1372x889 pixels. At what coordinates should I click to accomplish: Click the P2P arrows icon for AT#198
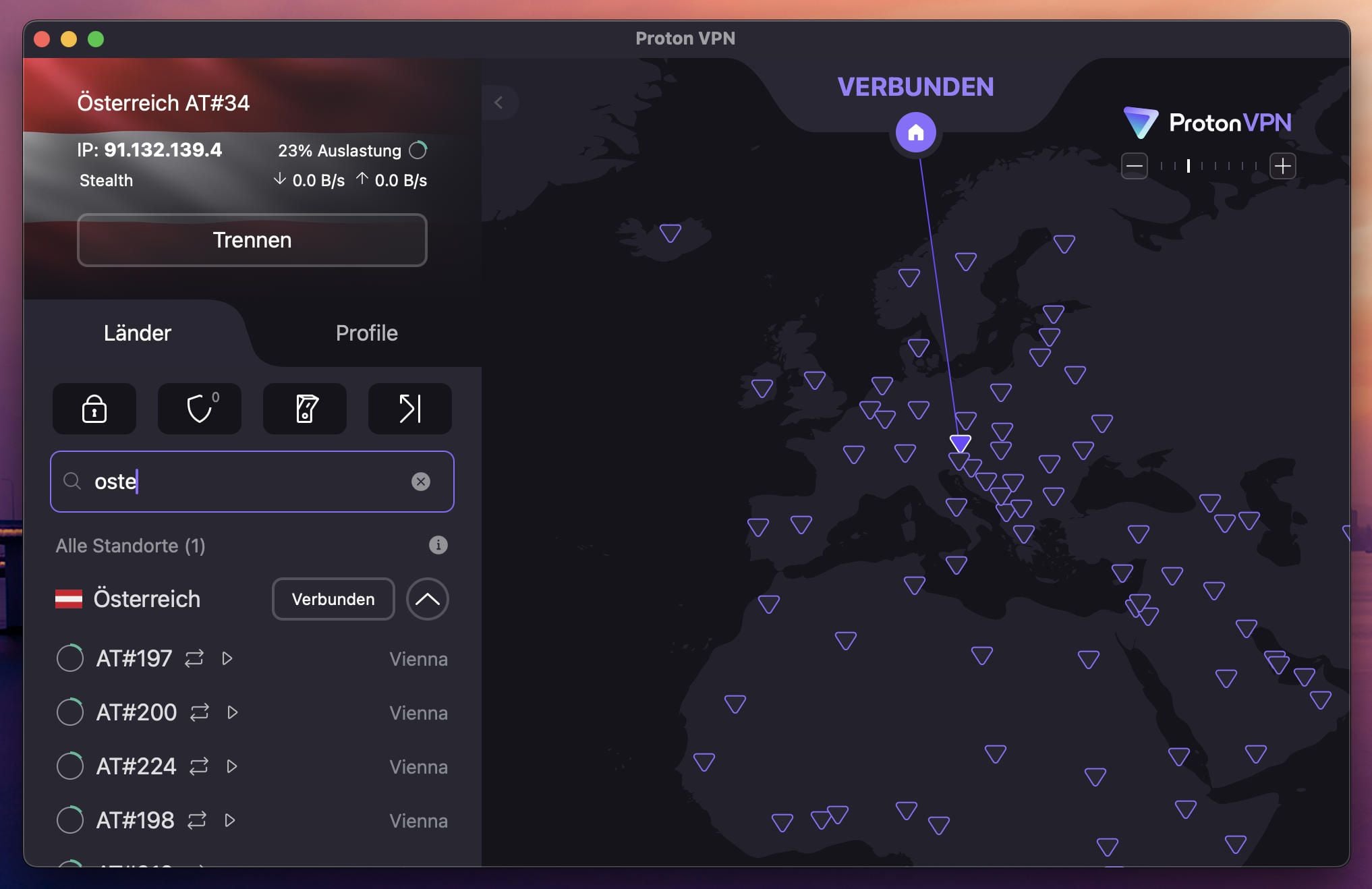pyautogui.click(x=197, y=820)
